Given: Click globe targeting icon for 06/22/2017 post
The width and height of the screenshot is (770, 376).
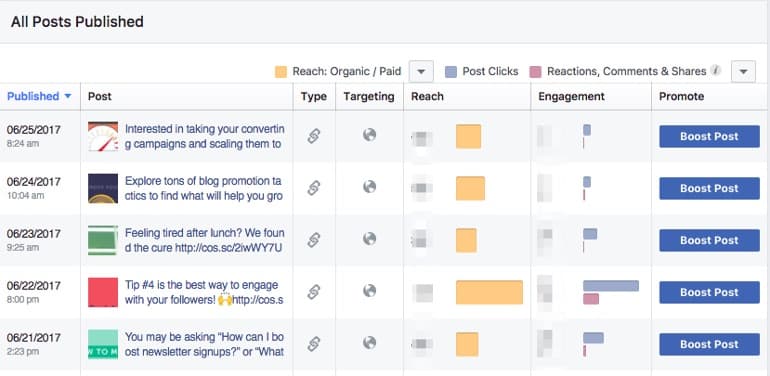Looking at the screenshot, I should 369,291.
